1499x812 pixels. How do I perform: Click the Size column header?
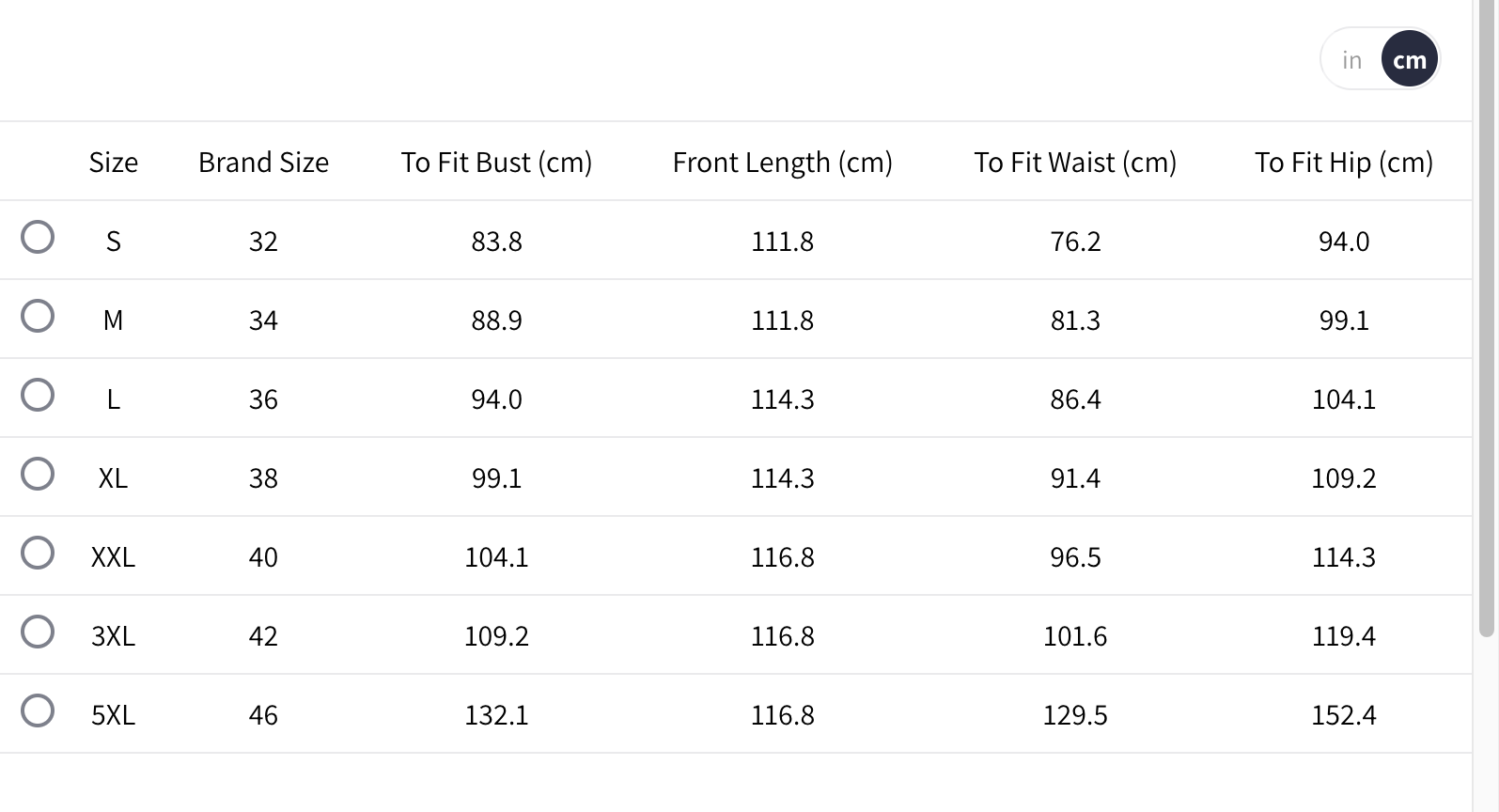[114, 163]
